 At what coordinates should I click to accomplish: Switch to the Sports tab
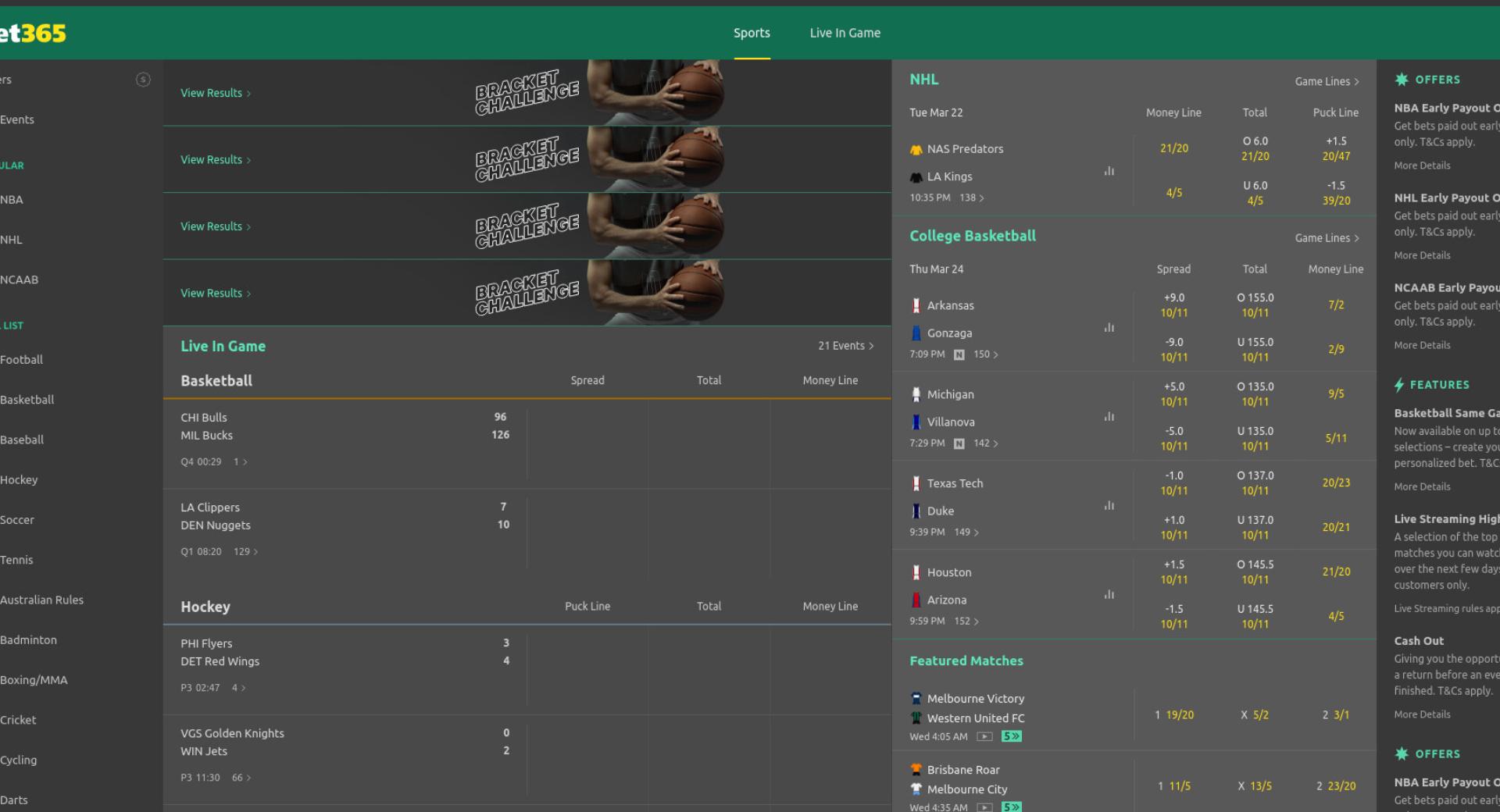tap(752, 33)
